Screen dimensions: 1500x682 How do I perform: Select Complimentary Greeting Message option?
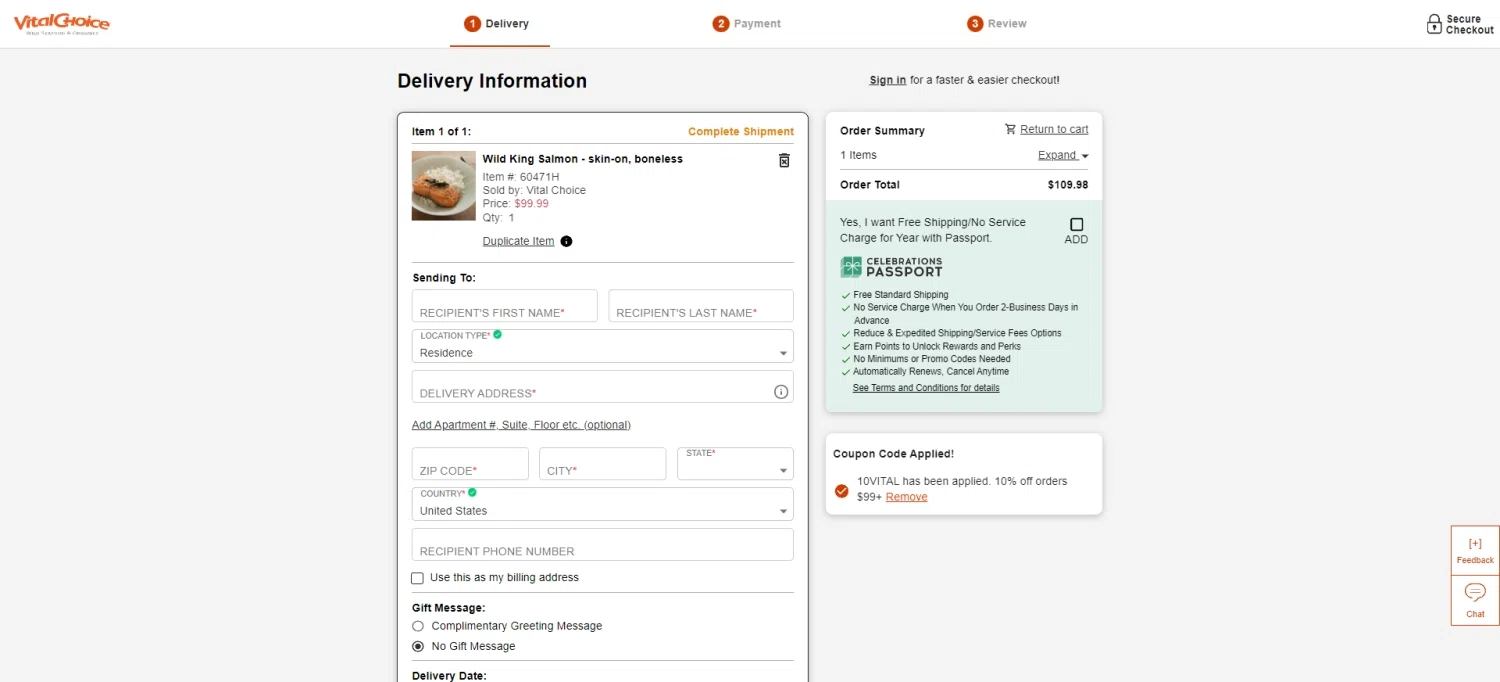[x=418, y=626]
